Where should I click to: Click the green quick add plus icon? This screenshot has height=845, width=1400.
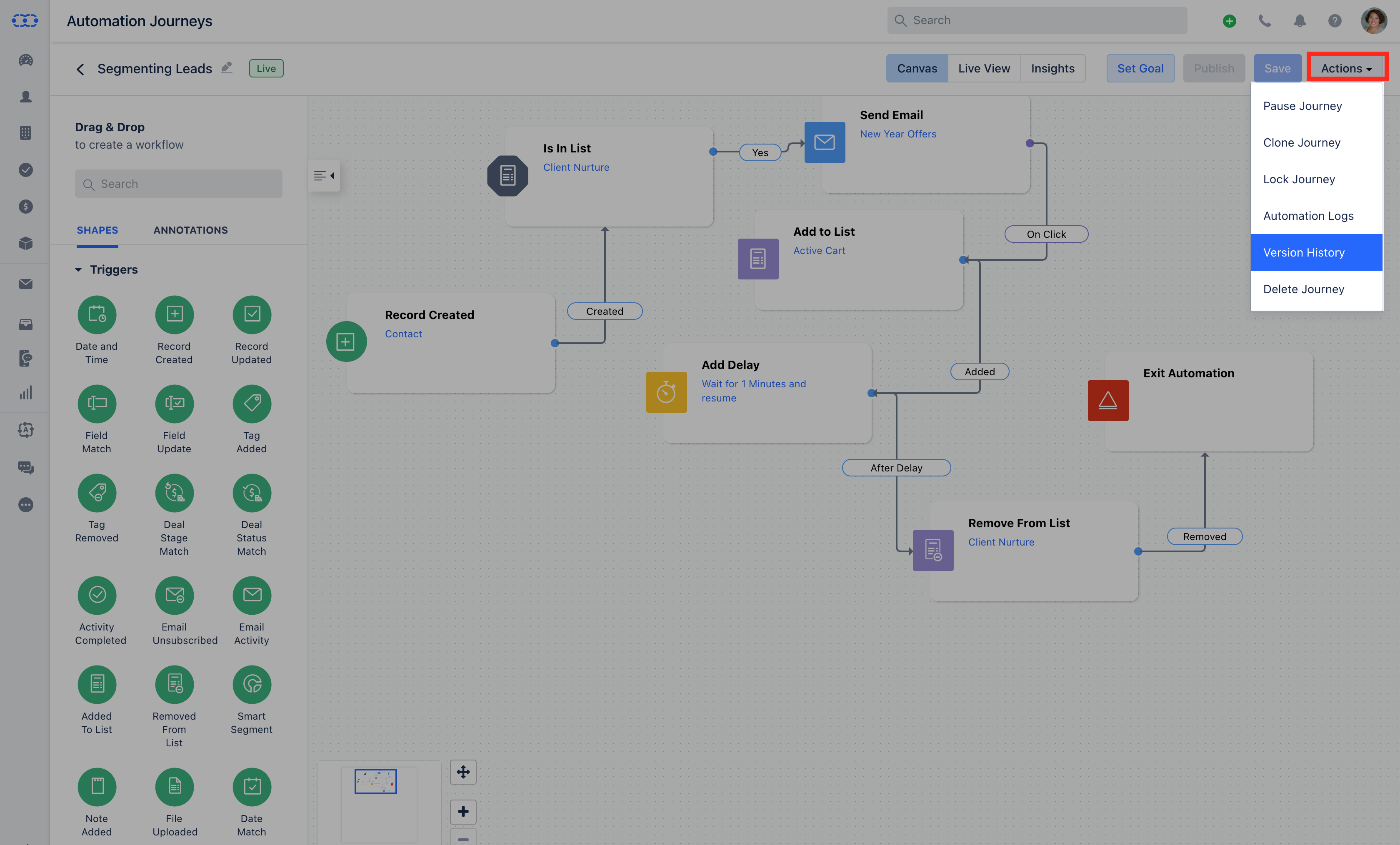(x=1230, y=21)
